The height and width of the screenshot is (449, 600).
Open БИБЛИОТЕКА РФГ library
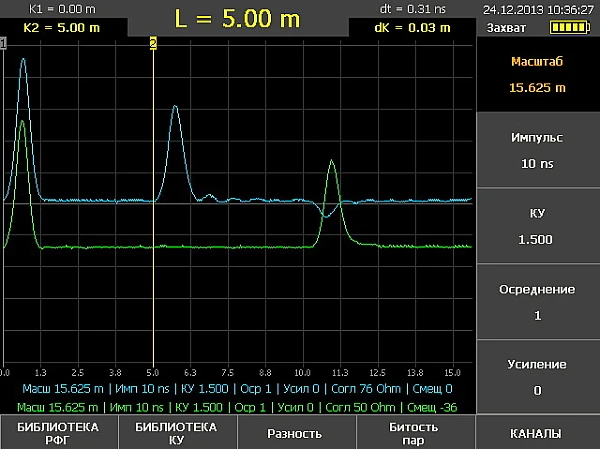pyautogui.click(x=58, y=433)
